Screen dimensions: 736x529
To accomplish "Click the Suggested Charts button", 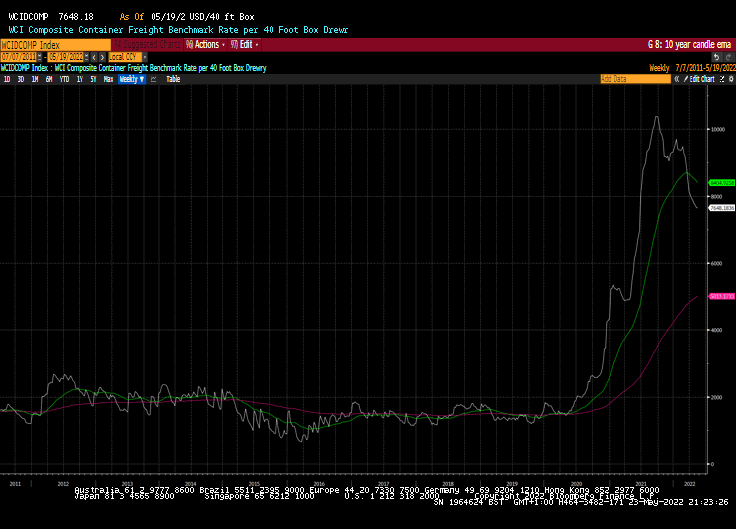I will click(145, 44).
